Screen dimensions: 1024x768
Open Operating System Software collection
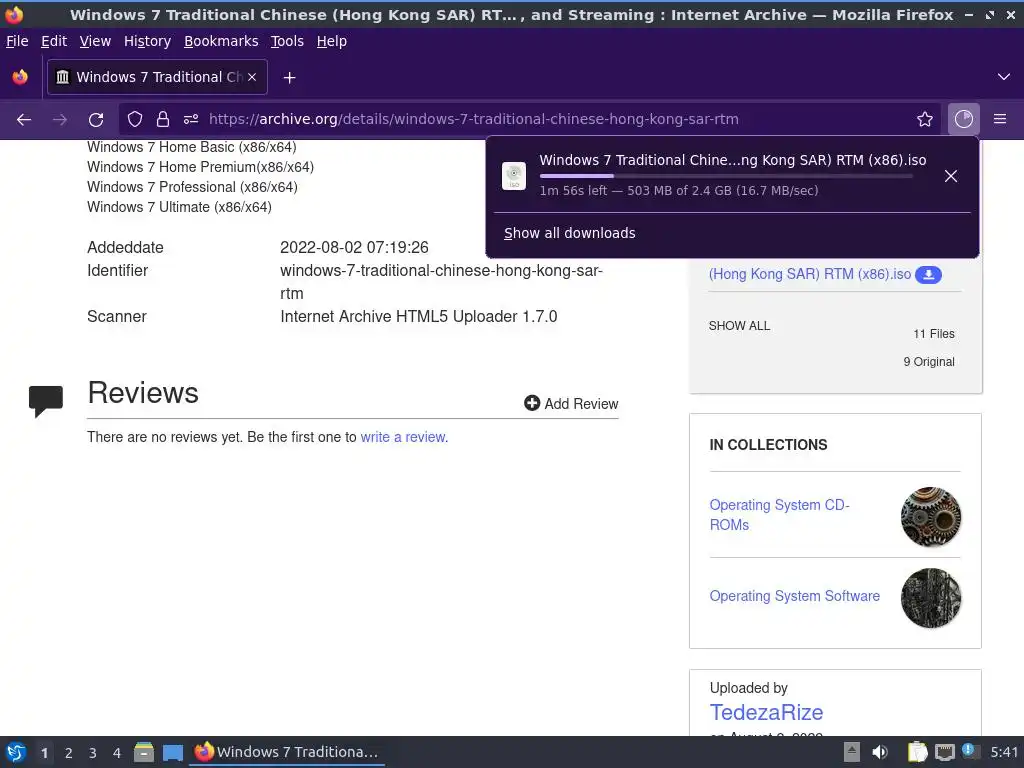click(794, 596)
